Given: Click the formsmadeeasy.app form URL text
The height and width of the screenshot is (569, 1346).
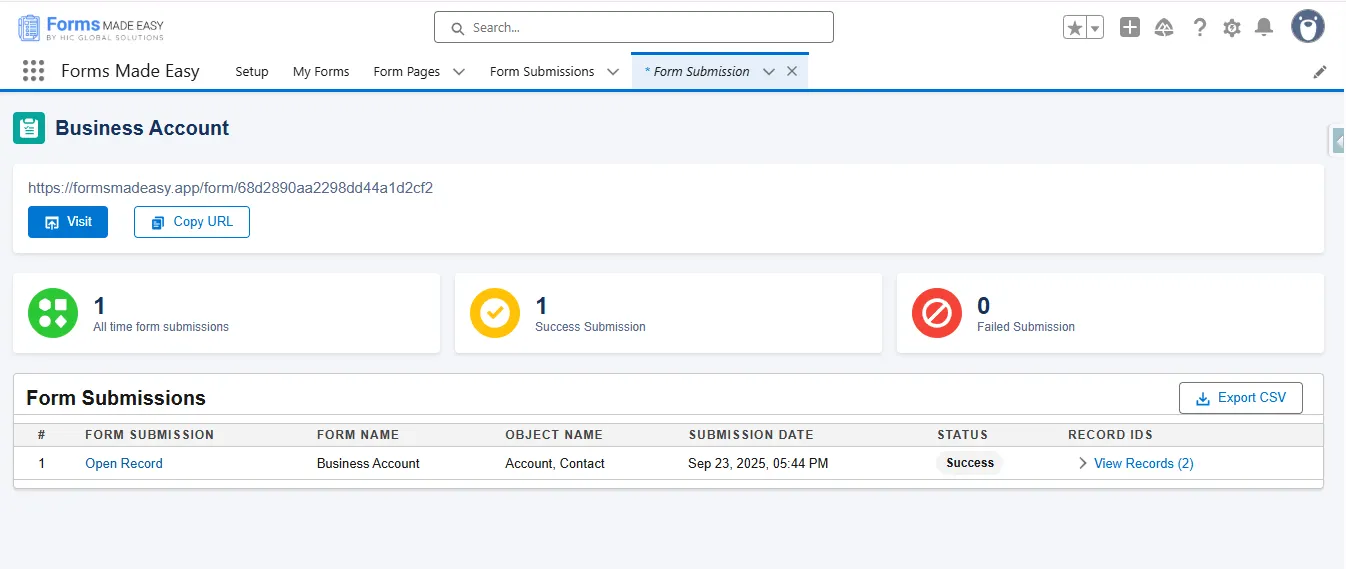Looking at the screenshot, I should tap(230, 187).
